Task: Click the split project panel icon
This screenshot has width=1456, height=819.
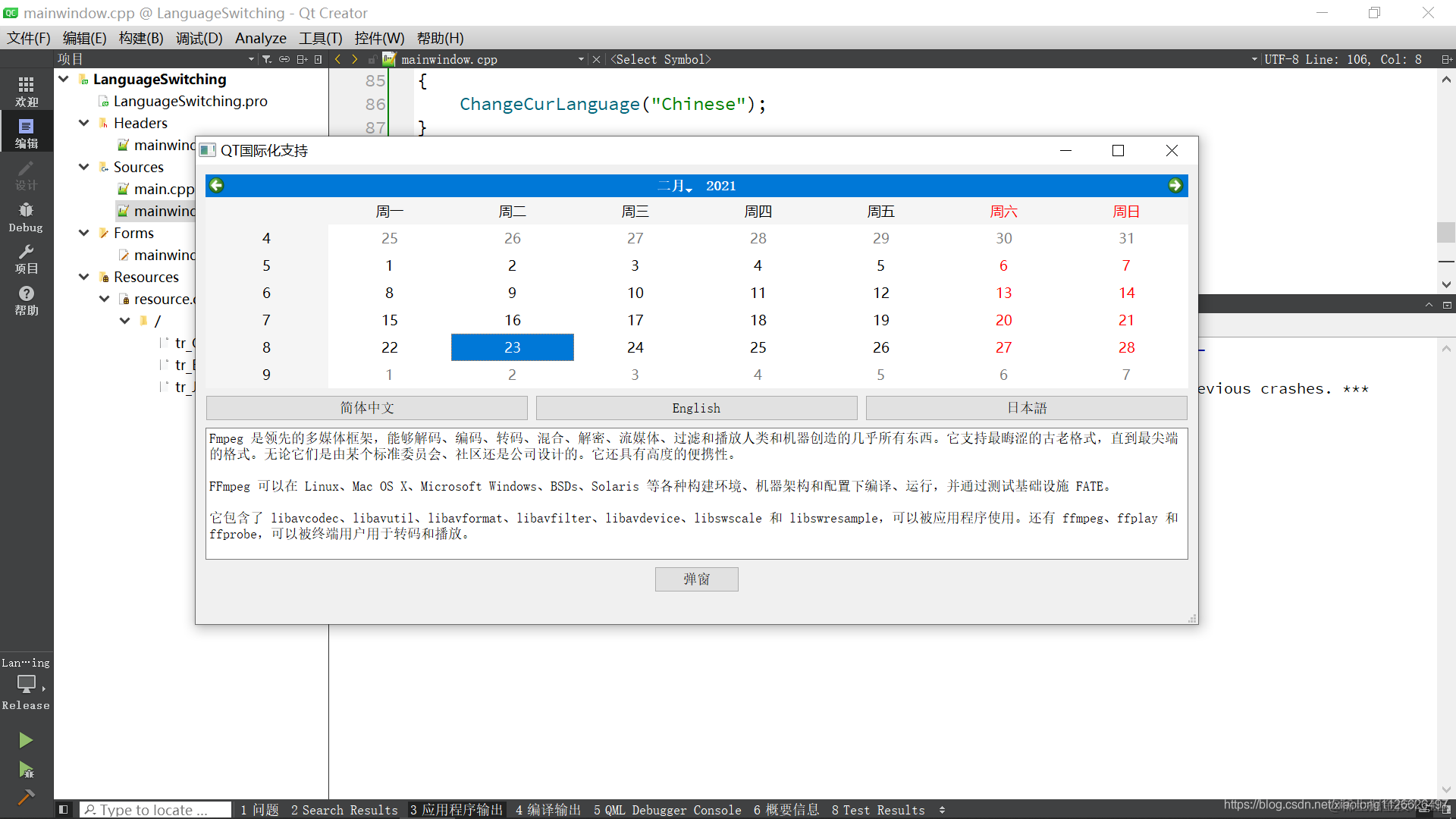Action: coord(302,59)
